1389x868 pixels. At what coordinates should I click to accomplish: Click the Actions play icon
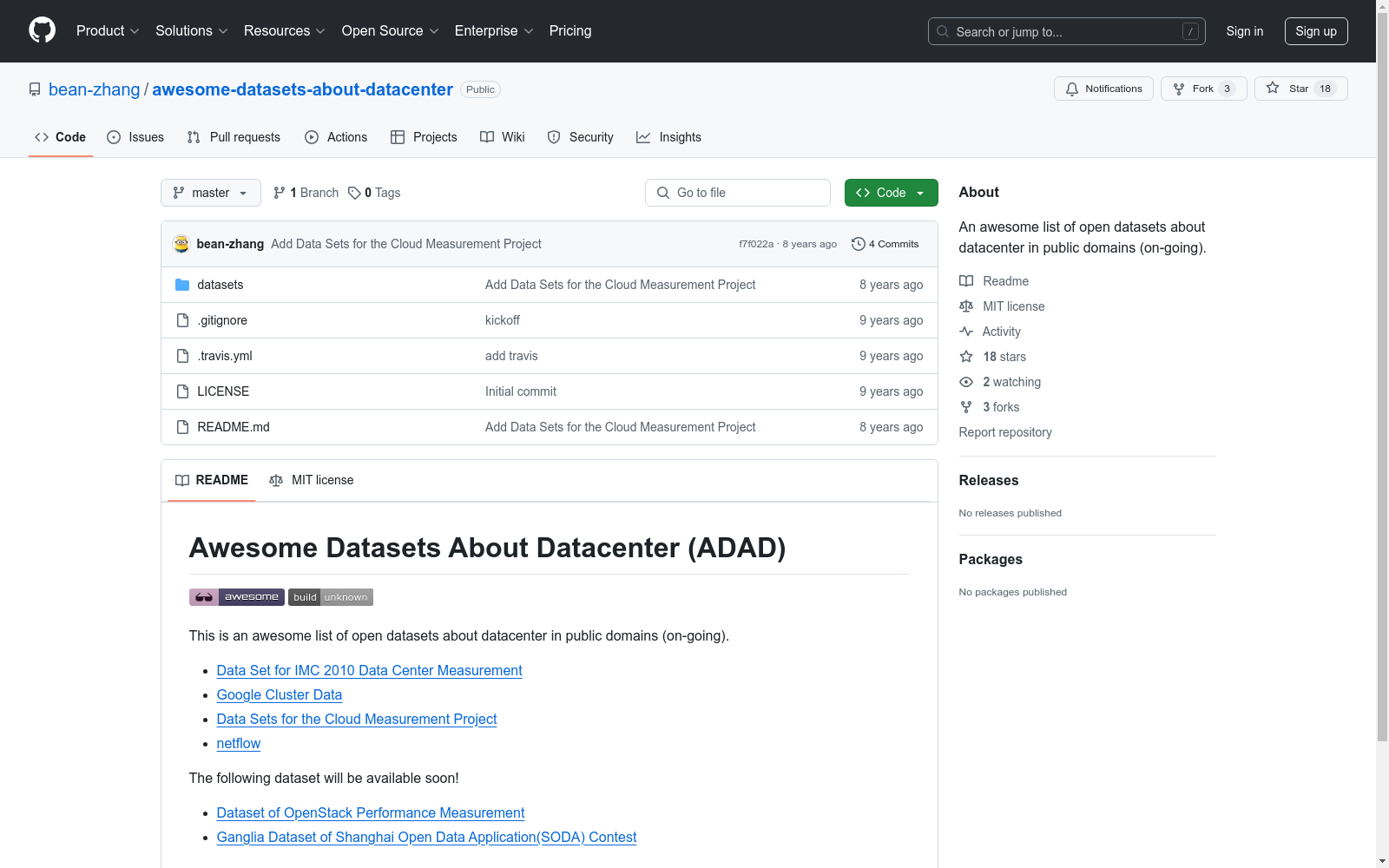(312, 137)
